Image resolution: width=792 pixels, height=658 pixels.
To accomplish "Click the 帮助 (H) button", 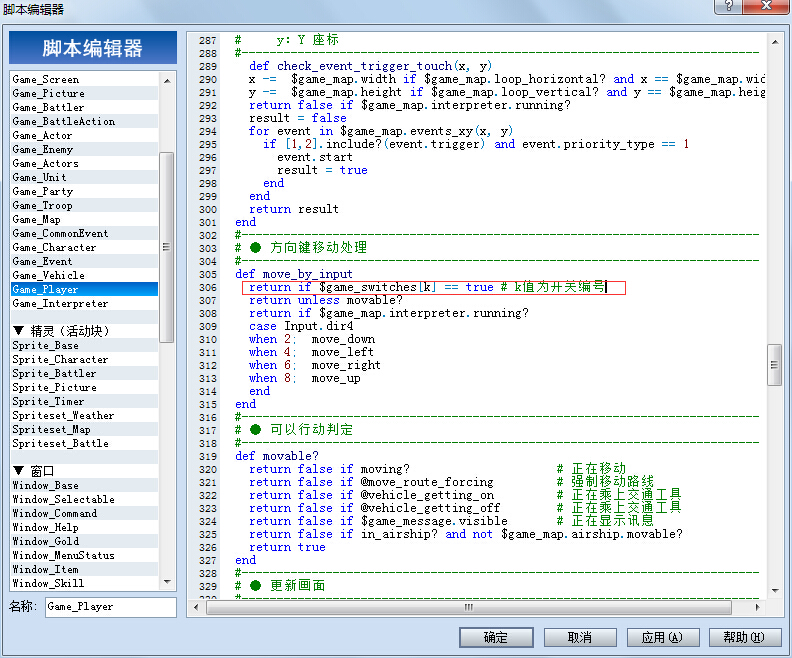I will [x=745, y=637].
